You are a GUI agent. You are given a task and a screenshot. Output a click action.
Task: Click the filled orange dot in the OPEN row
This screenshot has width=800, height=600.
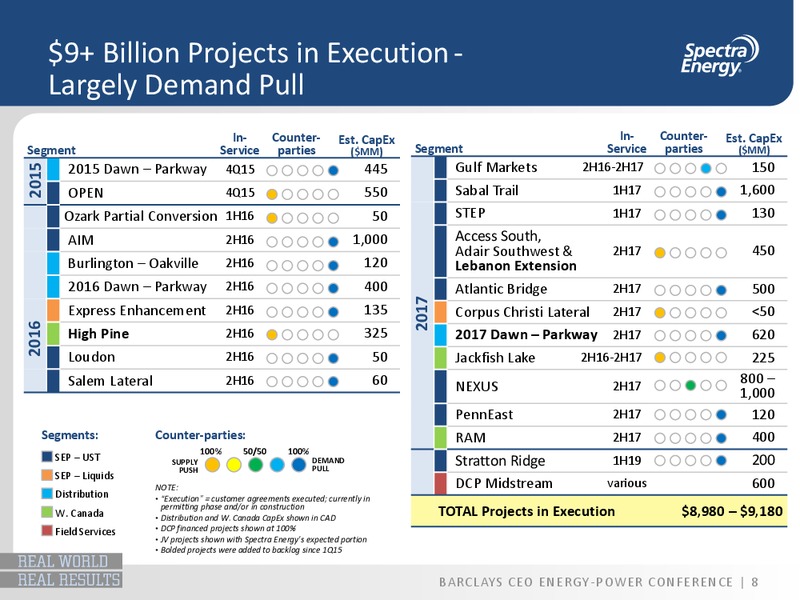[272, 194]
